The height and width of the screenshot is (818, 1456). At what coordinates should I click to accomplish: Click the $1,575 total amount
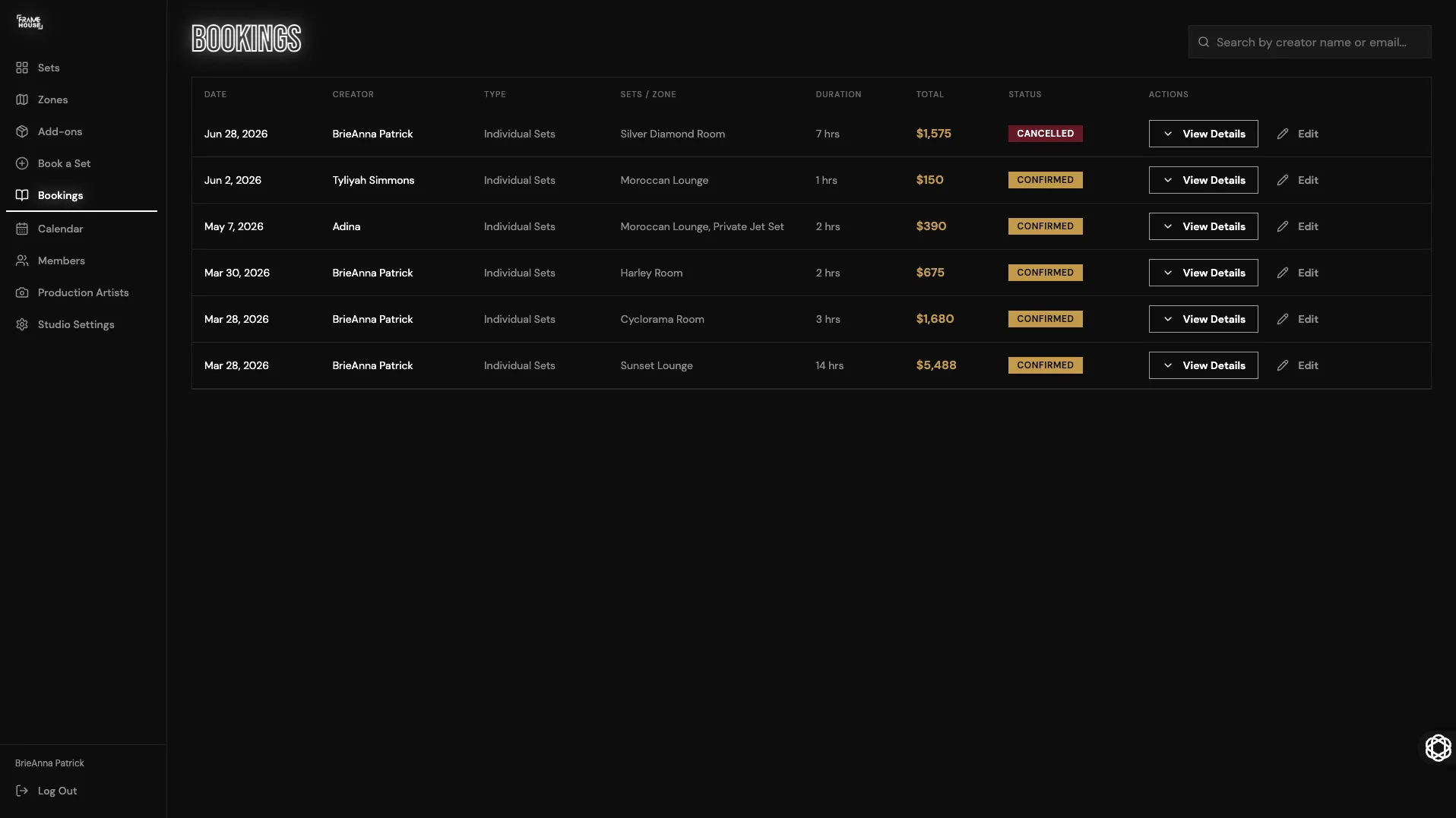(x=933, y=134)
